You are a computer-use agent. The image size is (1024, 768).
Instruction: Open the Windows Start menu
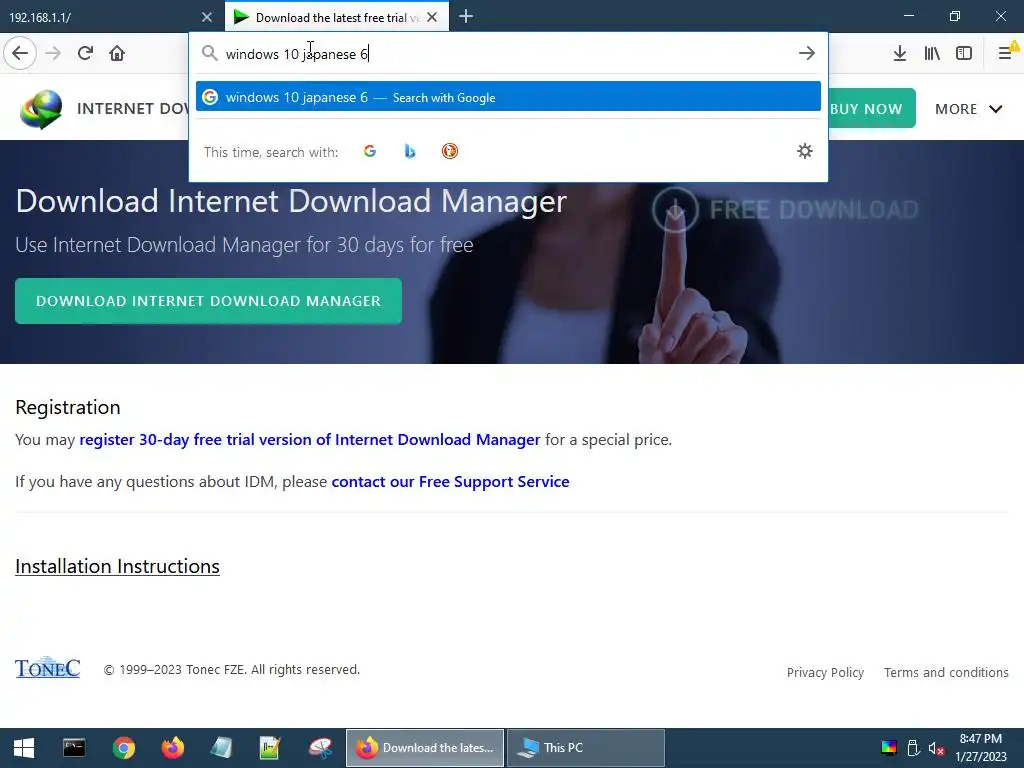point(24,748)
